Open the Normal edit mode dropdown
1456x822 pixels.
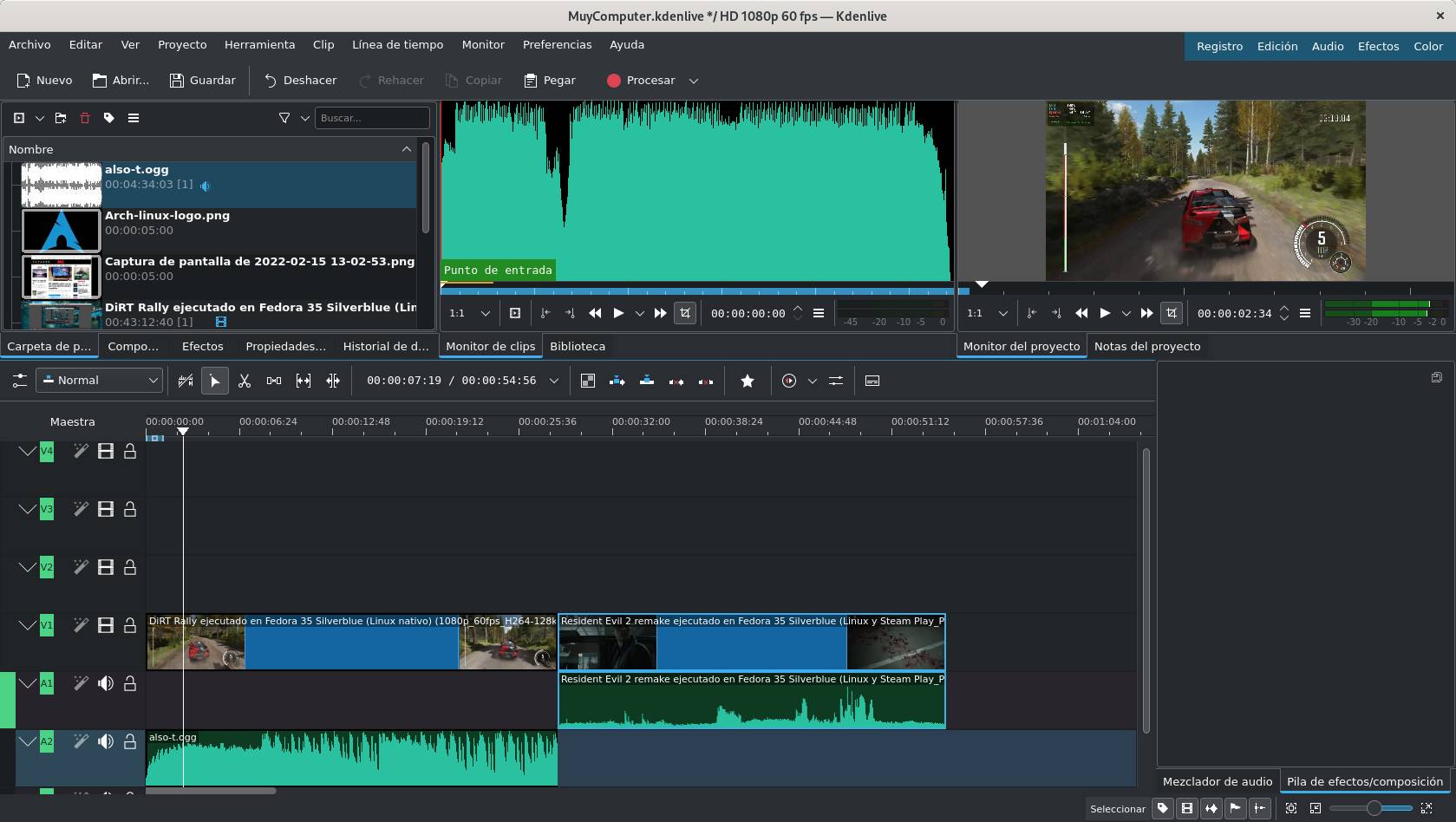pyautogui.click(x=100, y=381)
